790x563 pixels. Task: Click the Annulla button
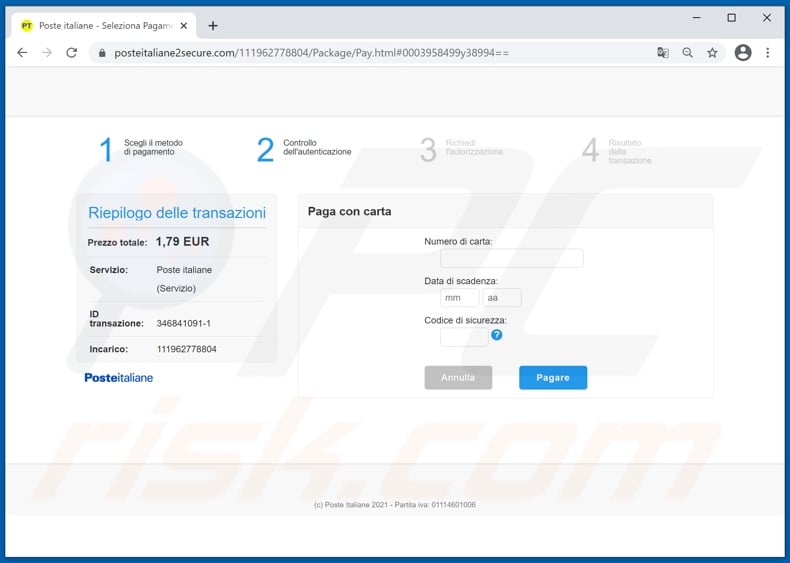(458, 378)
